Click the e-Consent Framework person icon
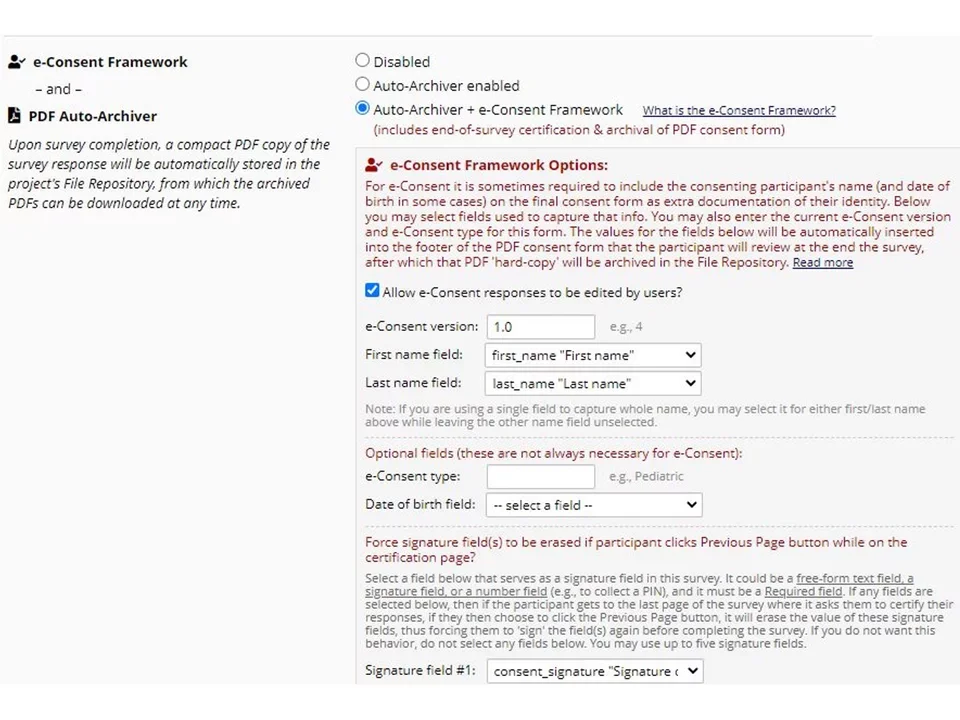The width and height of the screenshot is (960, 720). [x=16, y=61]
